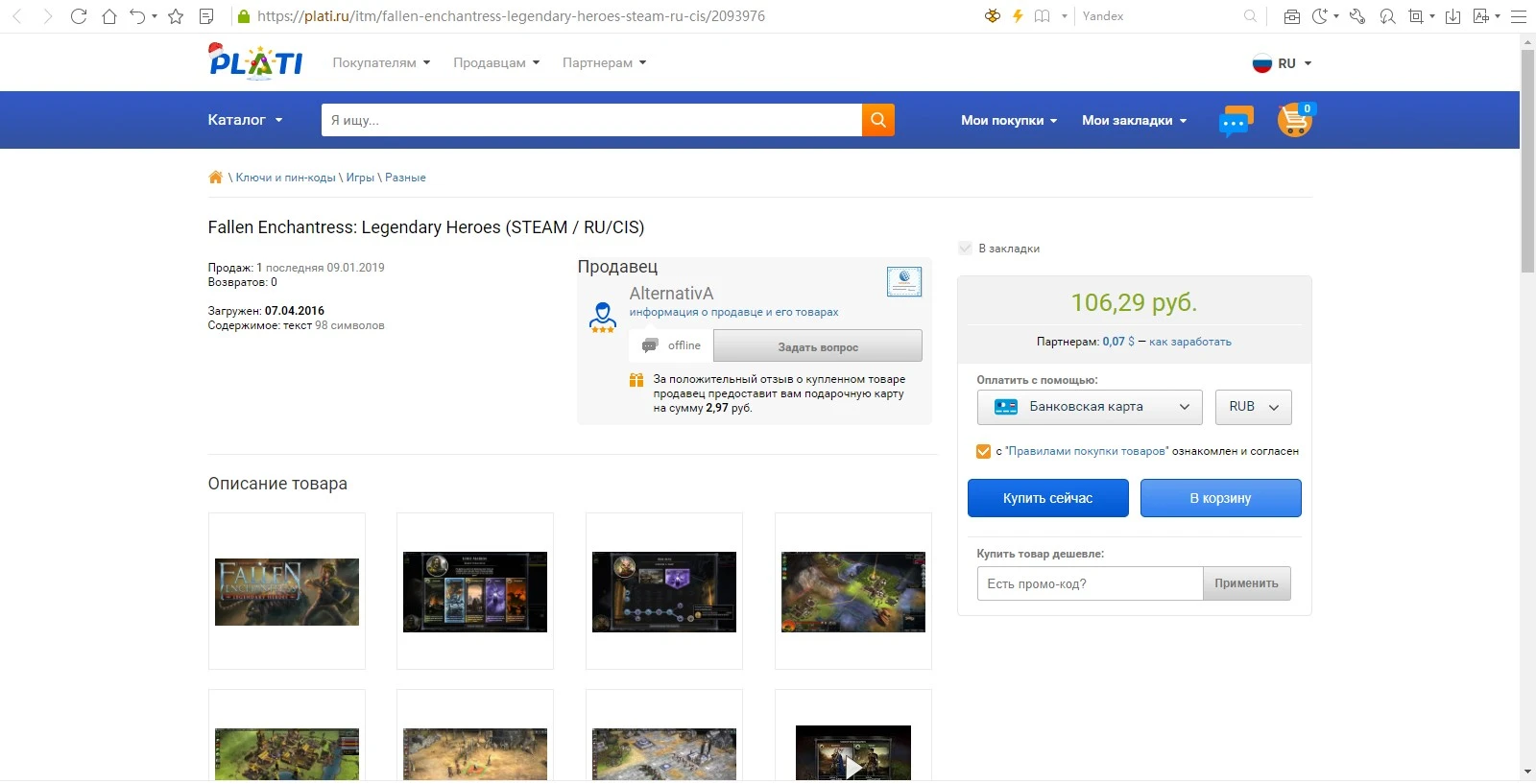Click the как заработать link

[1190, 342]
